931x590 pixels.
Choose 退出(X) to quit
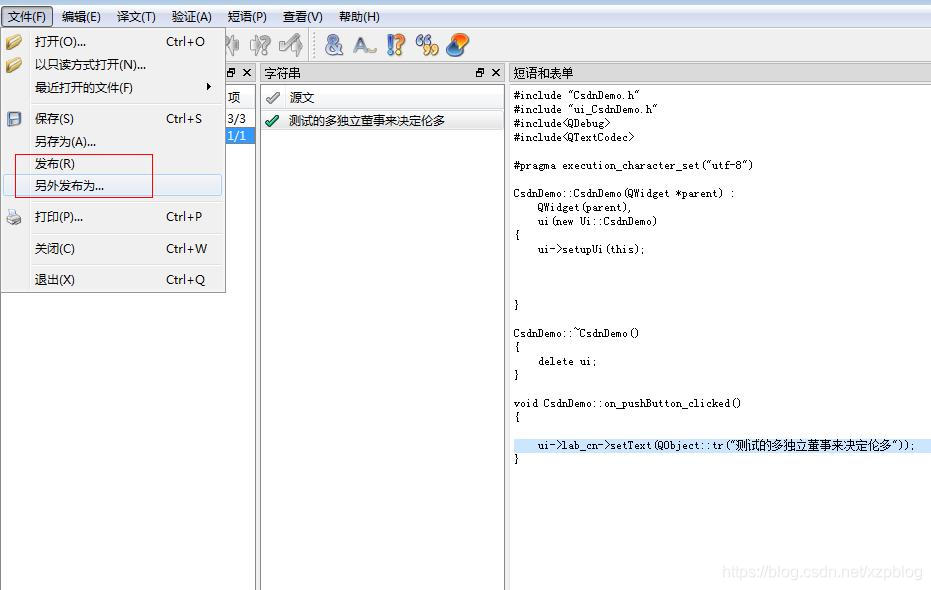[113, 279]
